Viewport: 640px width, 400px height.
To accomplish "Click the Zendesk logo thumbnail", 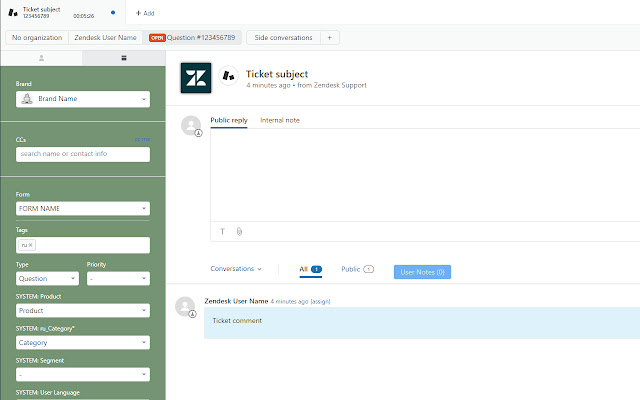I will coord(196,78).
